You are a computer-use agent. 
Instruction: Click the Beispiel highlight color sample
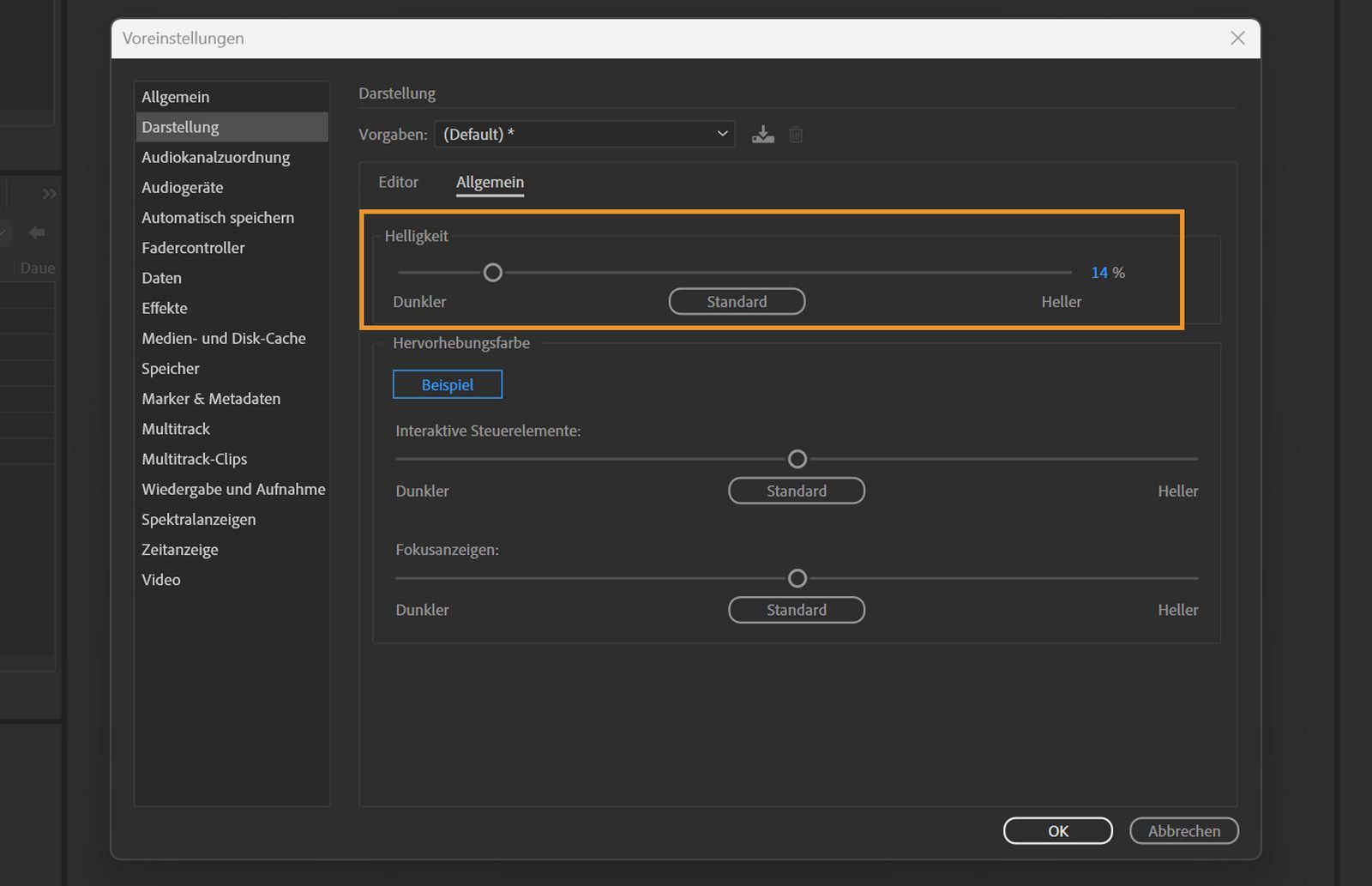(x=447, y=384)
